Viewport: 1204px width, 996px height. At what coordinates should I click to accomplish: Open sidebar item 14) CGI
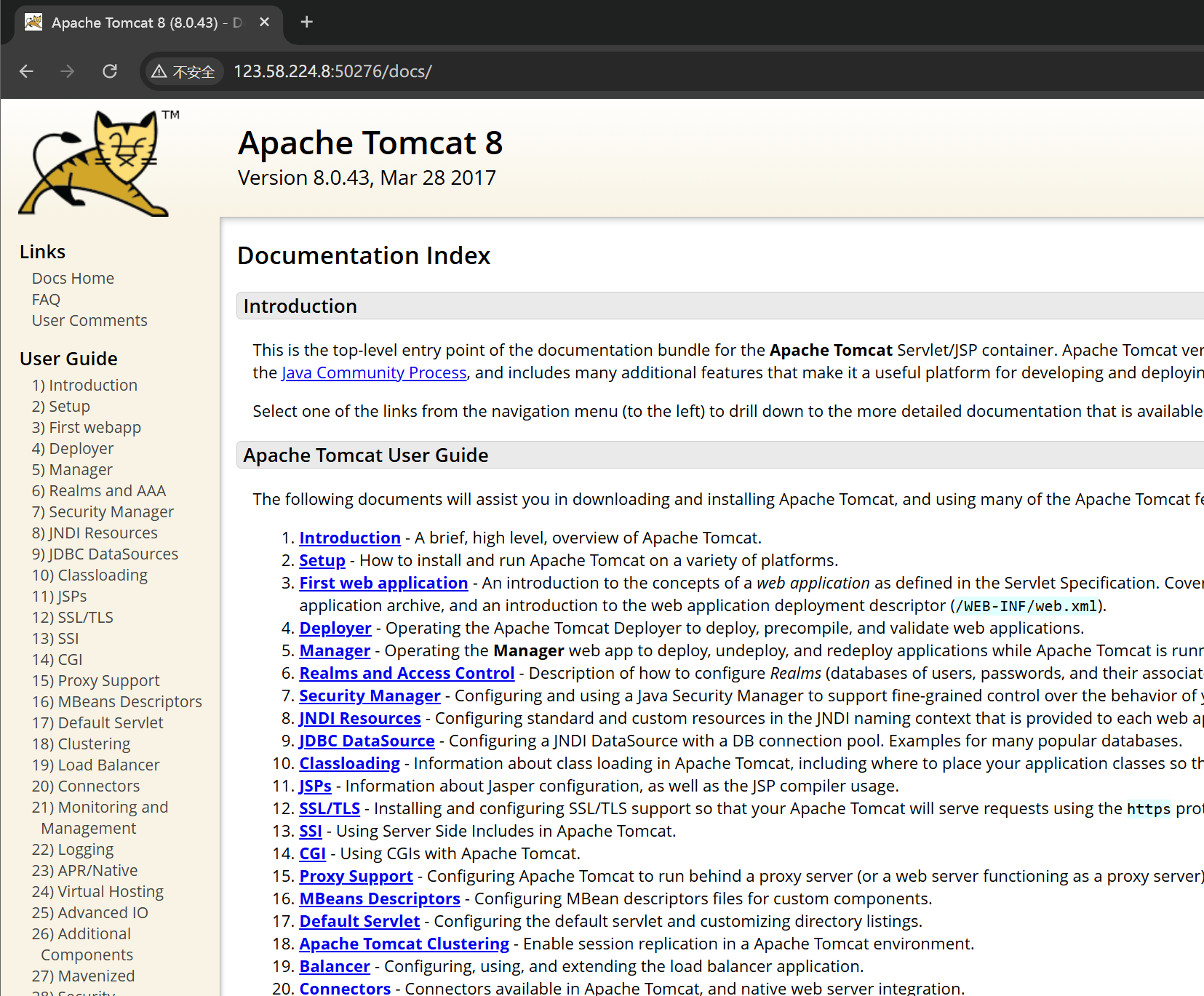[57, 659]
